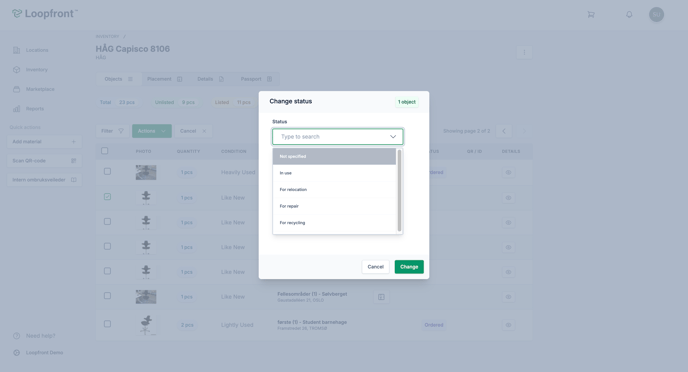Cancel the Change status dialog
This screenshot has width=688, height=372.
click(375, 267)
